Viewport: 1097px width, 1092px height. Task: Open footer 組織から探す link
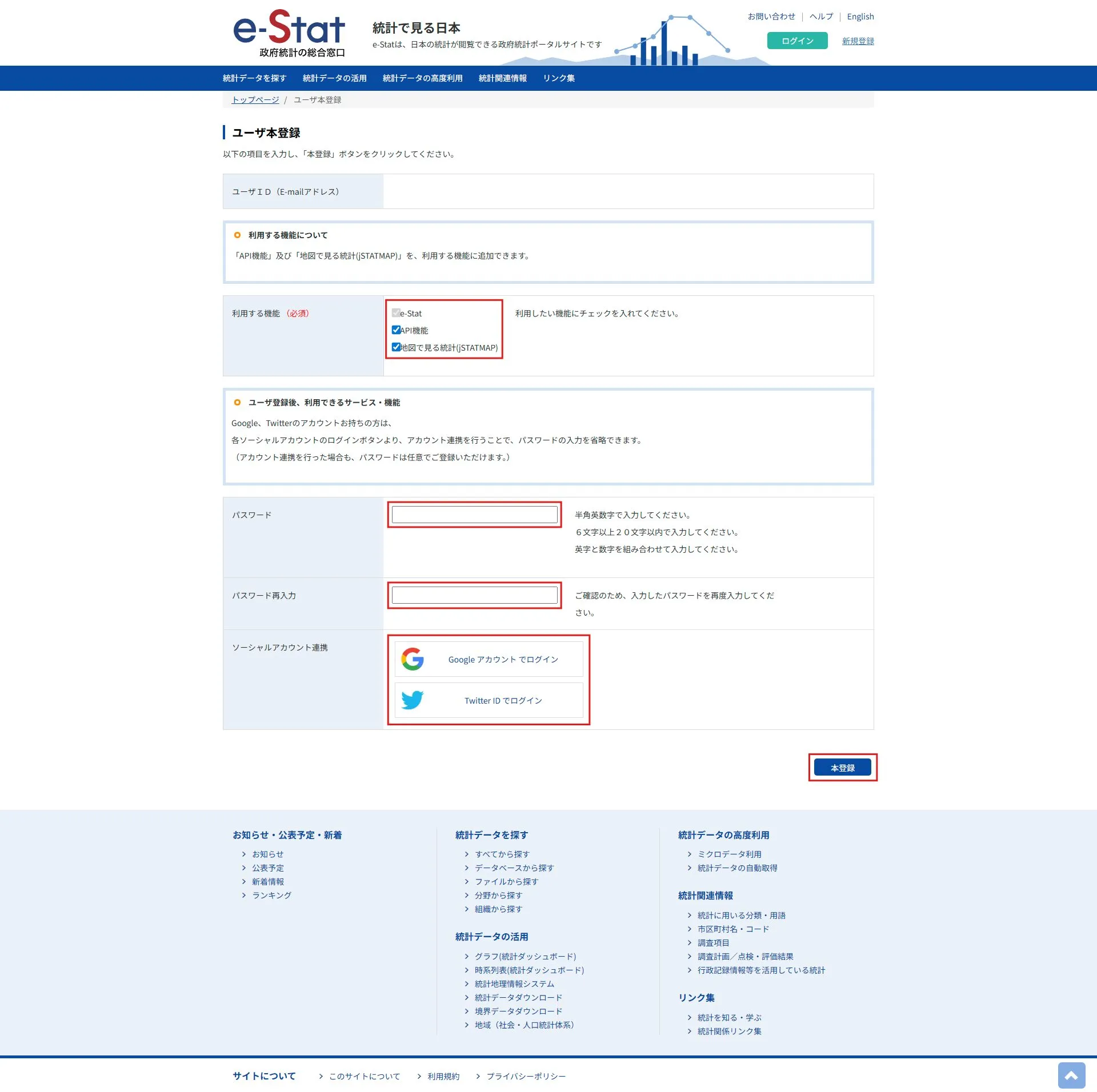pyautogui.click(x=498, y=909)
